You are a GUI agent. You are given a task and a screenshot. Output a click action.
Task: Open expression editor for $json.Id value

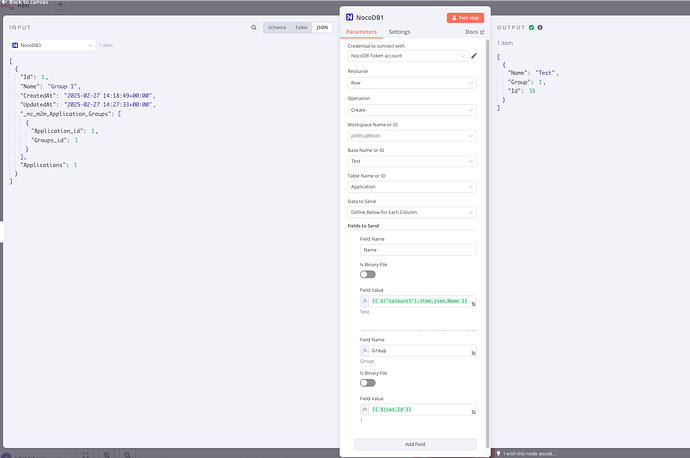(473, 412)
